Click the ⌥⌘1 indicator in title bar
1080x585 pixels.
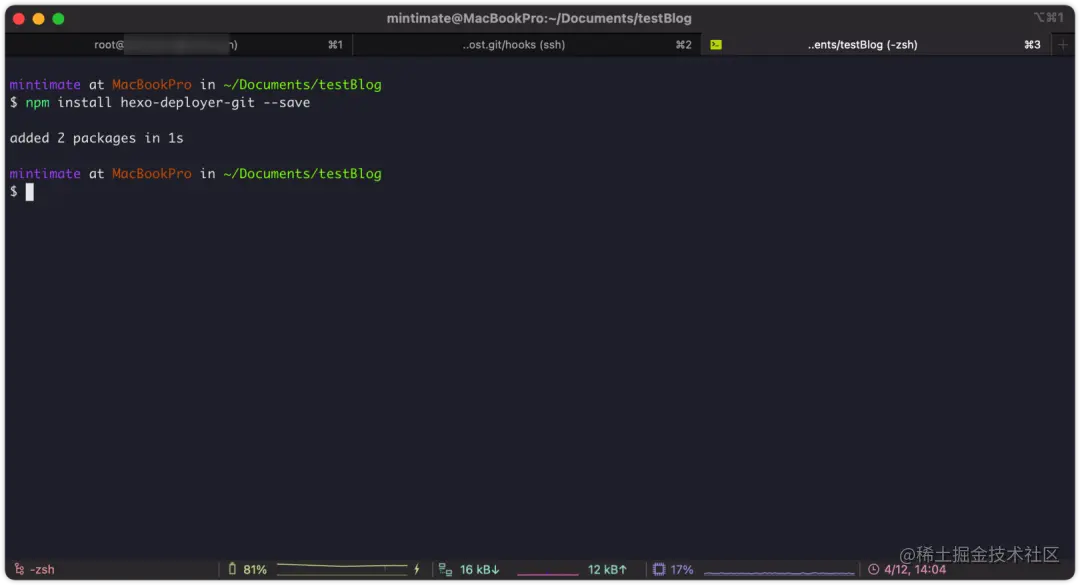point(1048,18)
